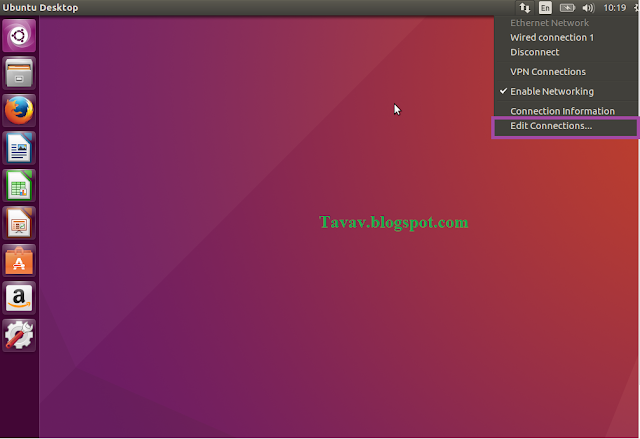Click Disconnect in network menu
This screenshot has height=439, width=640.
(x=566, y=52)
